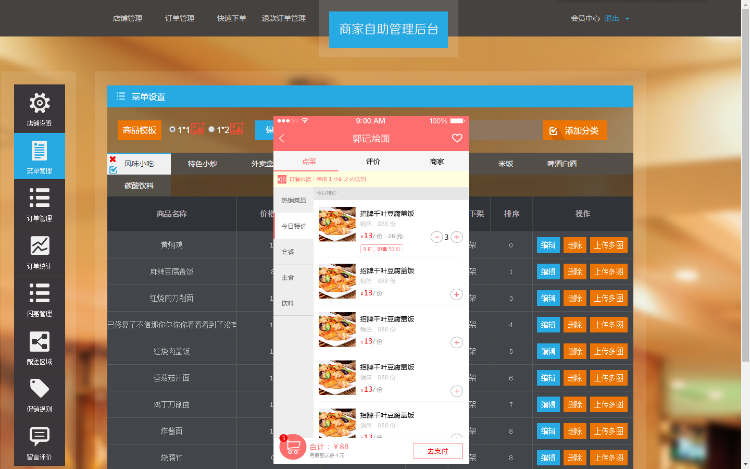Click the orange 删除 button in row 0

point(574,245)
